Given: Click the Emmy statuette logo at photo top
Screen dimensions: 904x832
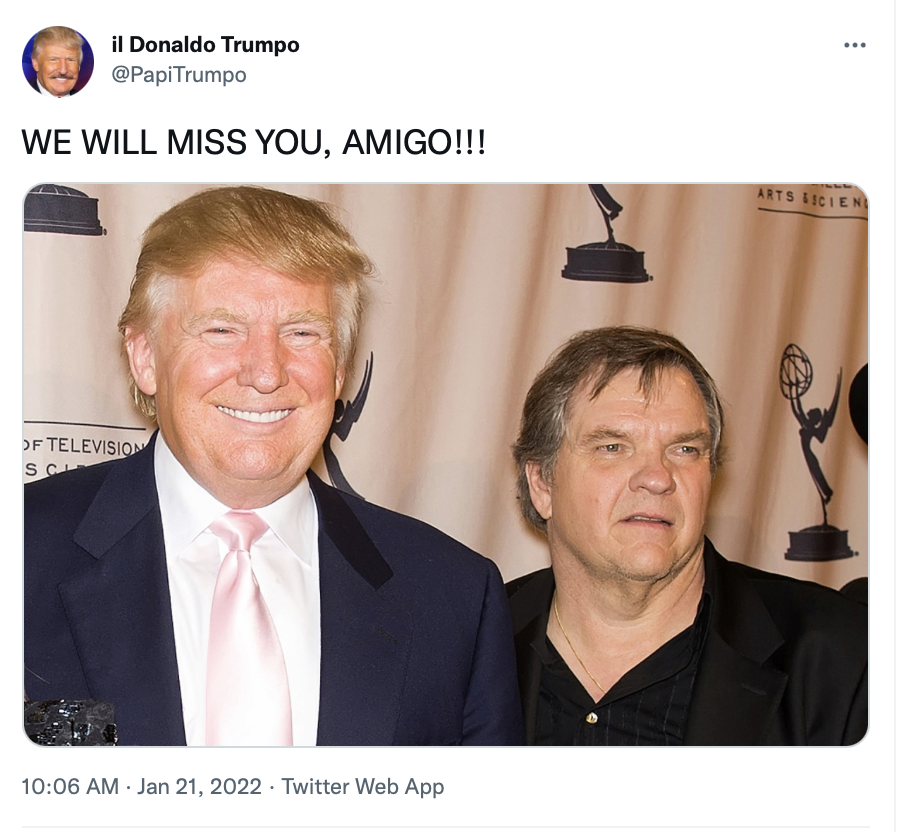Looking at the screenshot, I should point(605,234).
